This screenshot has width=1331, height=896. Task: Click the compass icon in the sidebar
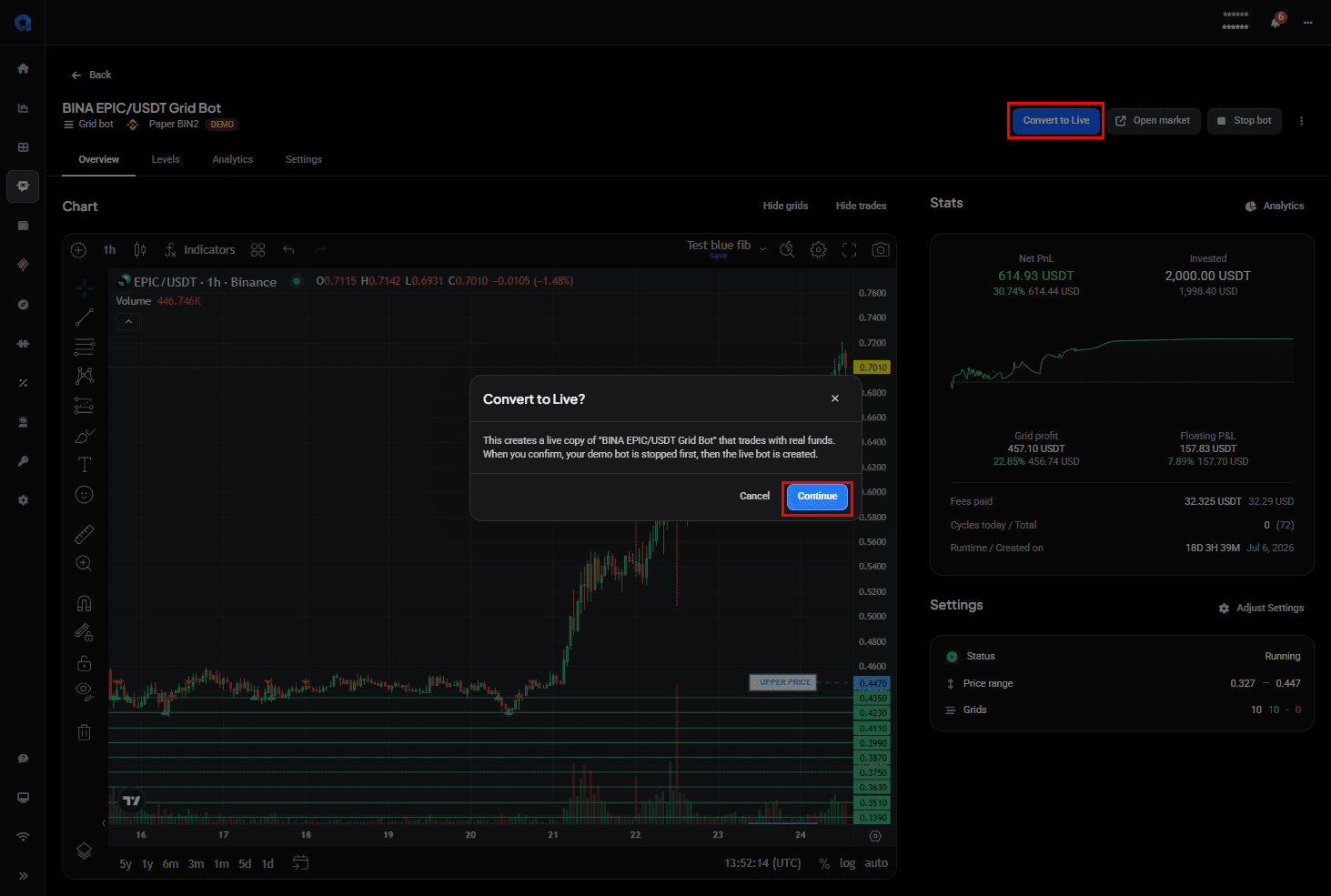click(x=23, y=305)
